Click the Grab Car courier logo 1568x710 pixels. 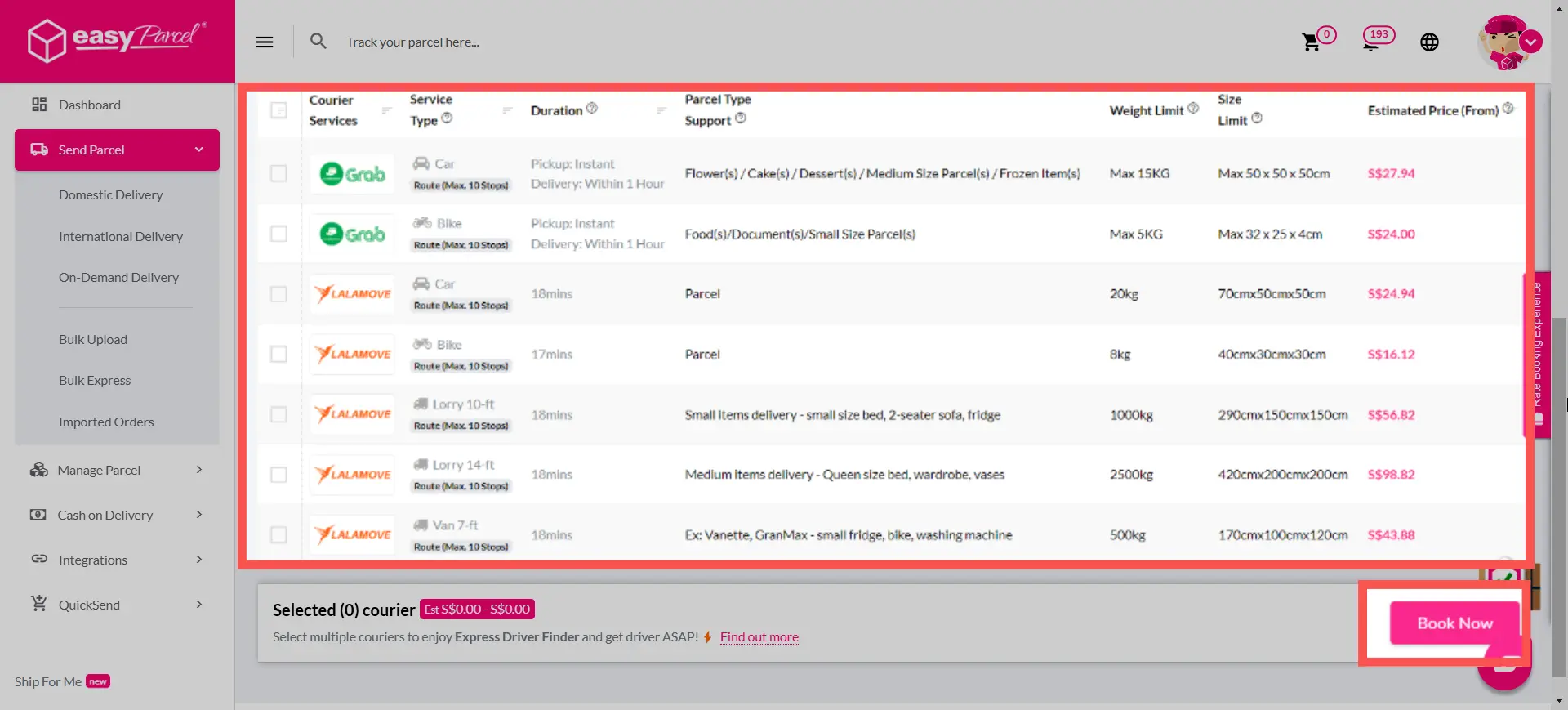pyautogui.click(x=352, y=174)
